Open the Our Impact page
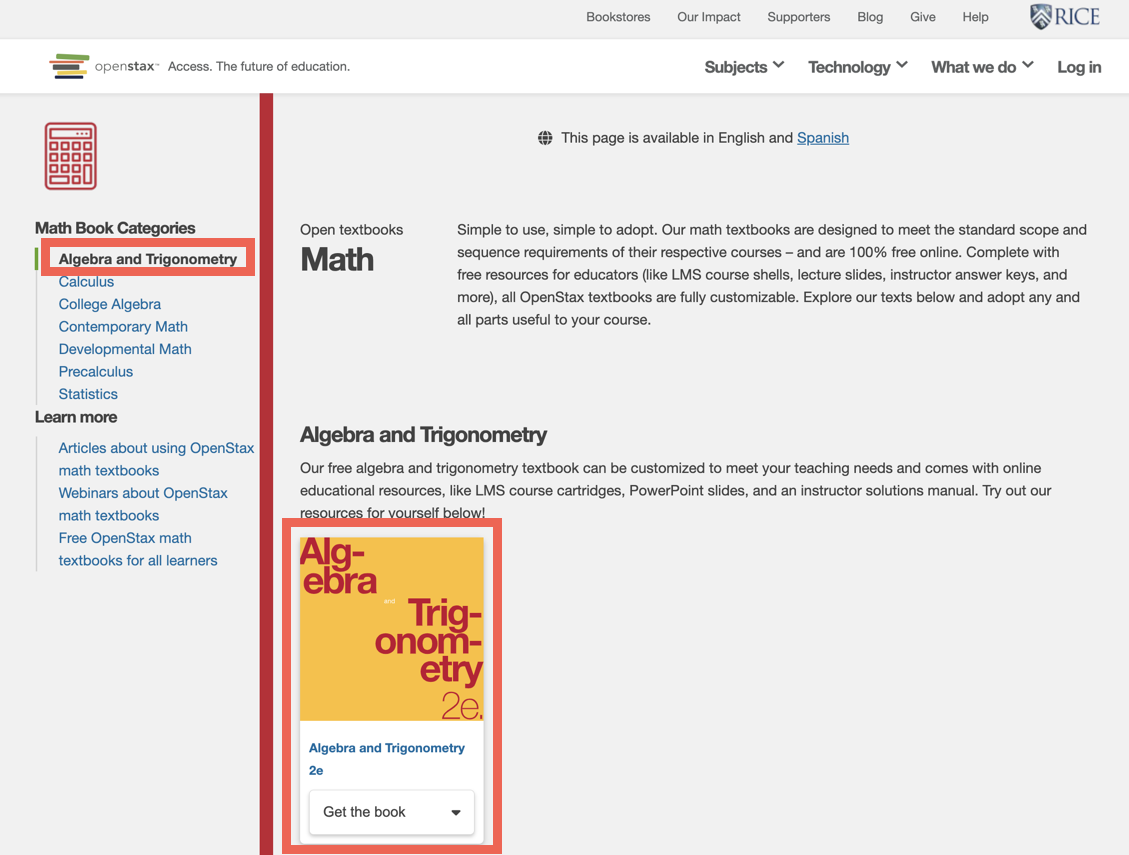Screen dimensions: 1129x855 [708, 17]
